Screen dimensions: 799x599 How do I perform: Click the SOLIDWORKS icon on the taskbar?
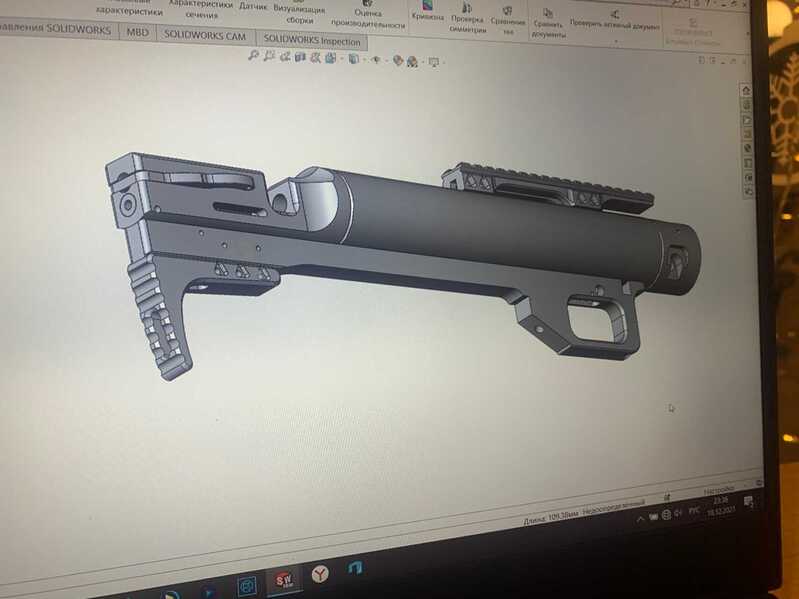pyautogui.click(x=283, y=579)
